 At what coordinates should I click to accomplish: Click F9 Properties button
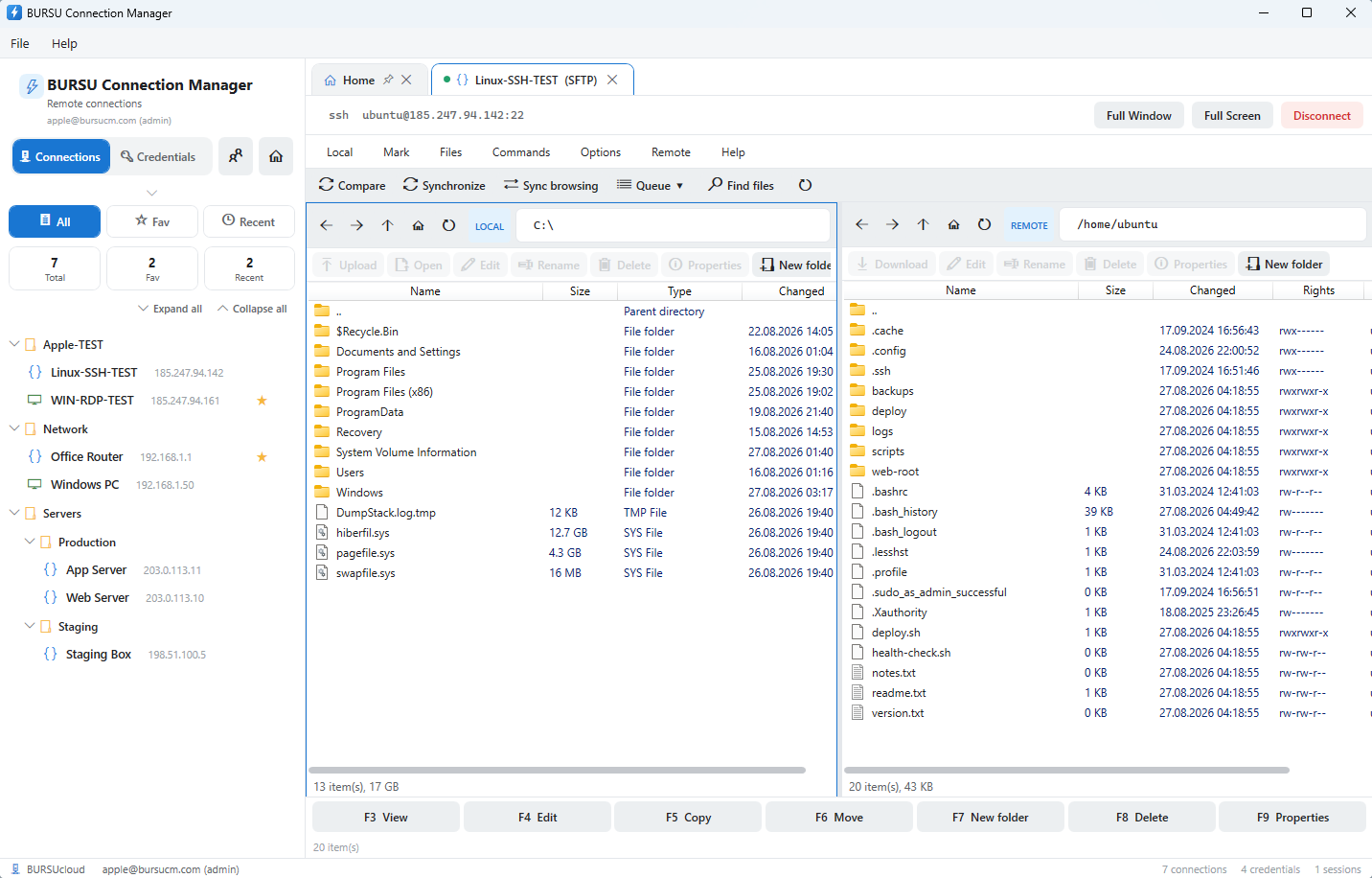[1292, 817]
